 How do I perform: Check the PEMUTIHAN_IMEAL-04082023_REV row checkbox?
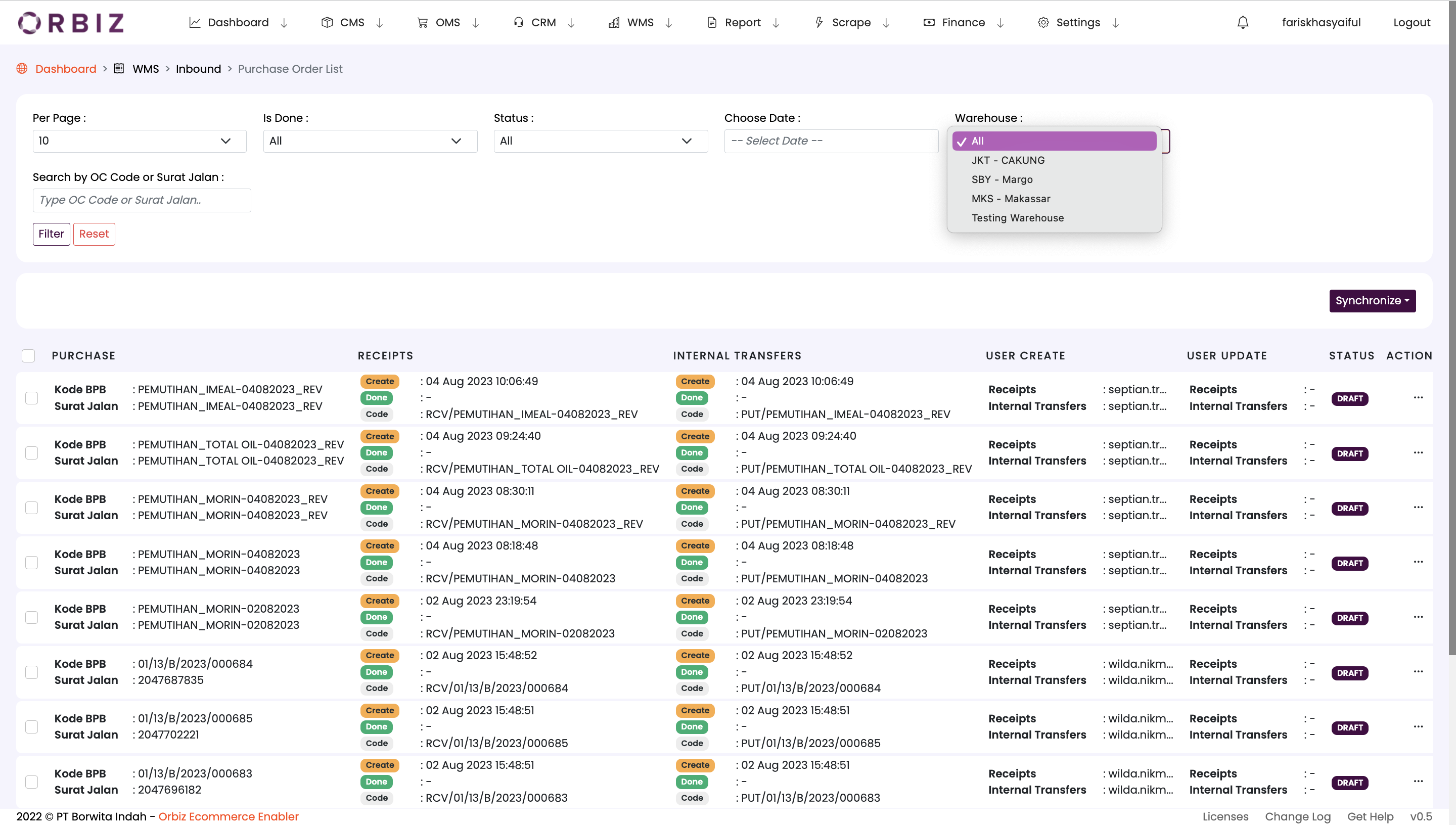32,398
